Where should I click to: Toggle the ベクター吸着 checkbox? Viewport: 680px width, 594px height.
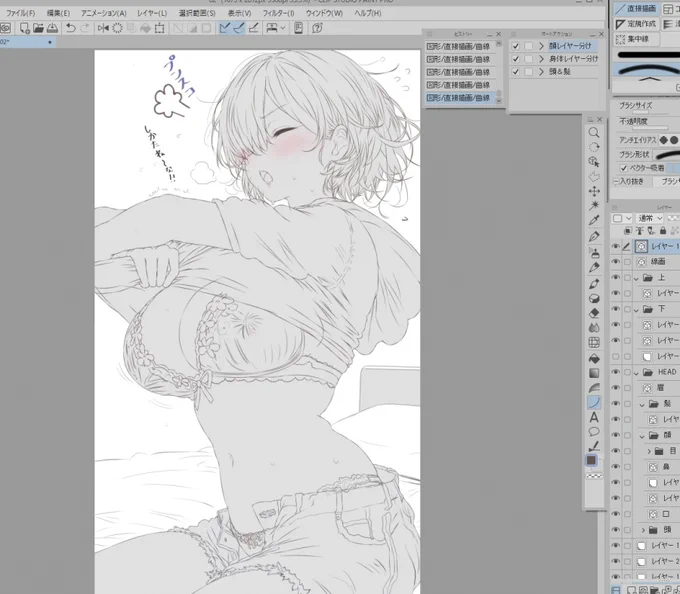[x=623, y=168]
